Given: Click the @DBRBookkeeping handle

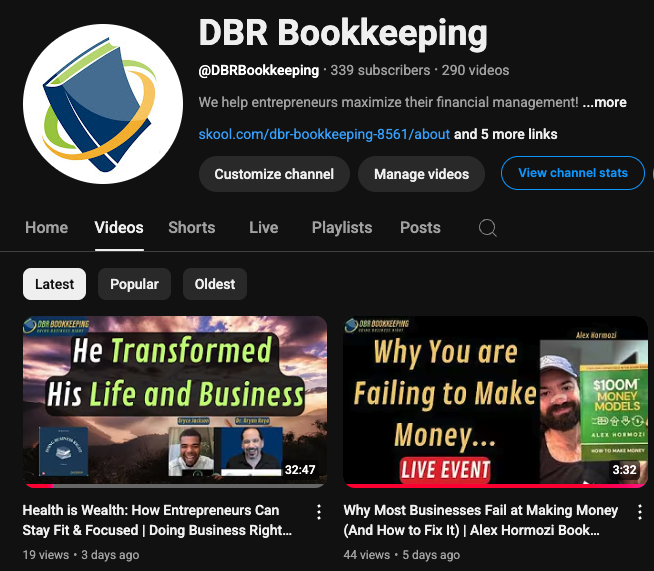Looking at the screenshot, I should [x=259, y=70].
